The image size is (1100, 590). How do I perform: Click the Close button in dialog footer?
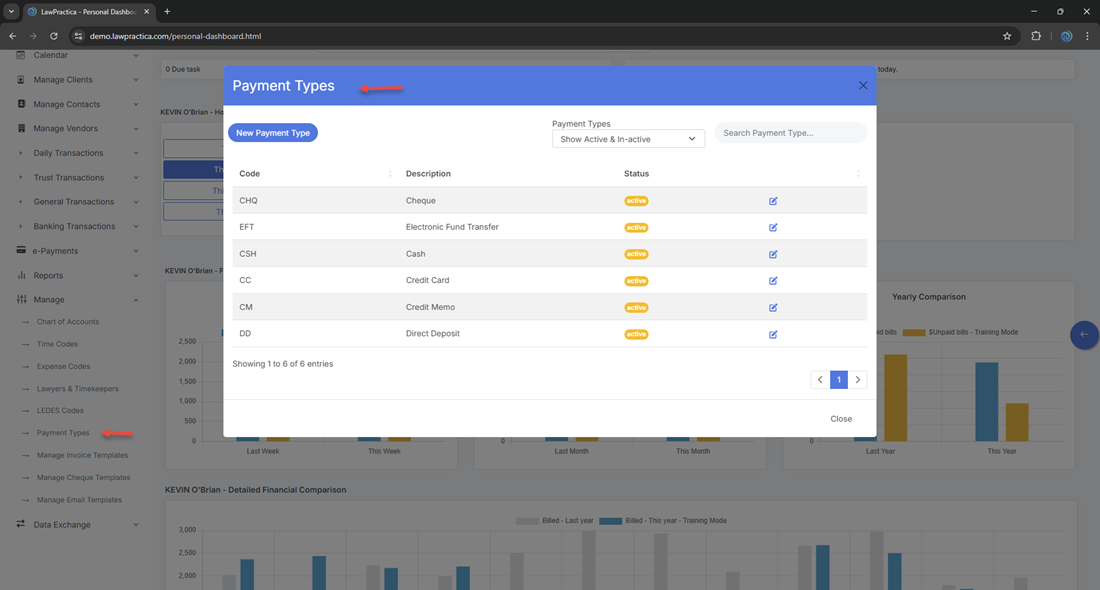point(841,419)
